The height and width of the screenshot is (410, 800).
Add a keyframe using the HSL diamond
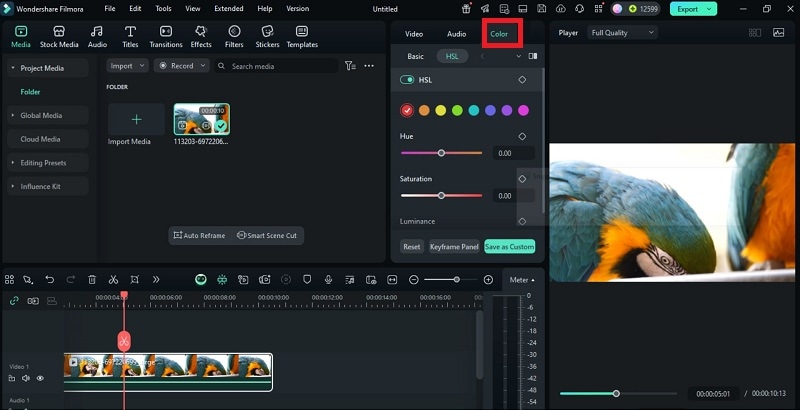[522, 80]
